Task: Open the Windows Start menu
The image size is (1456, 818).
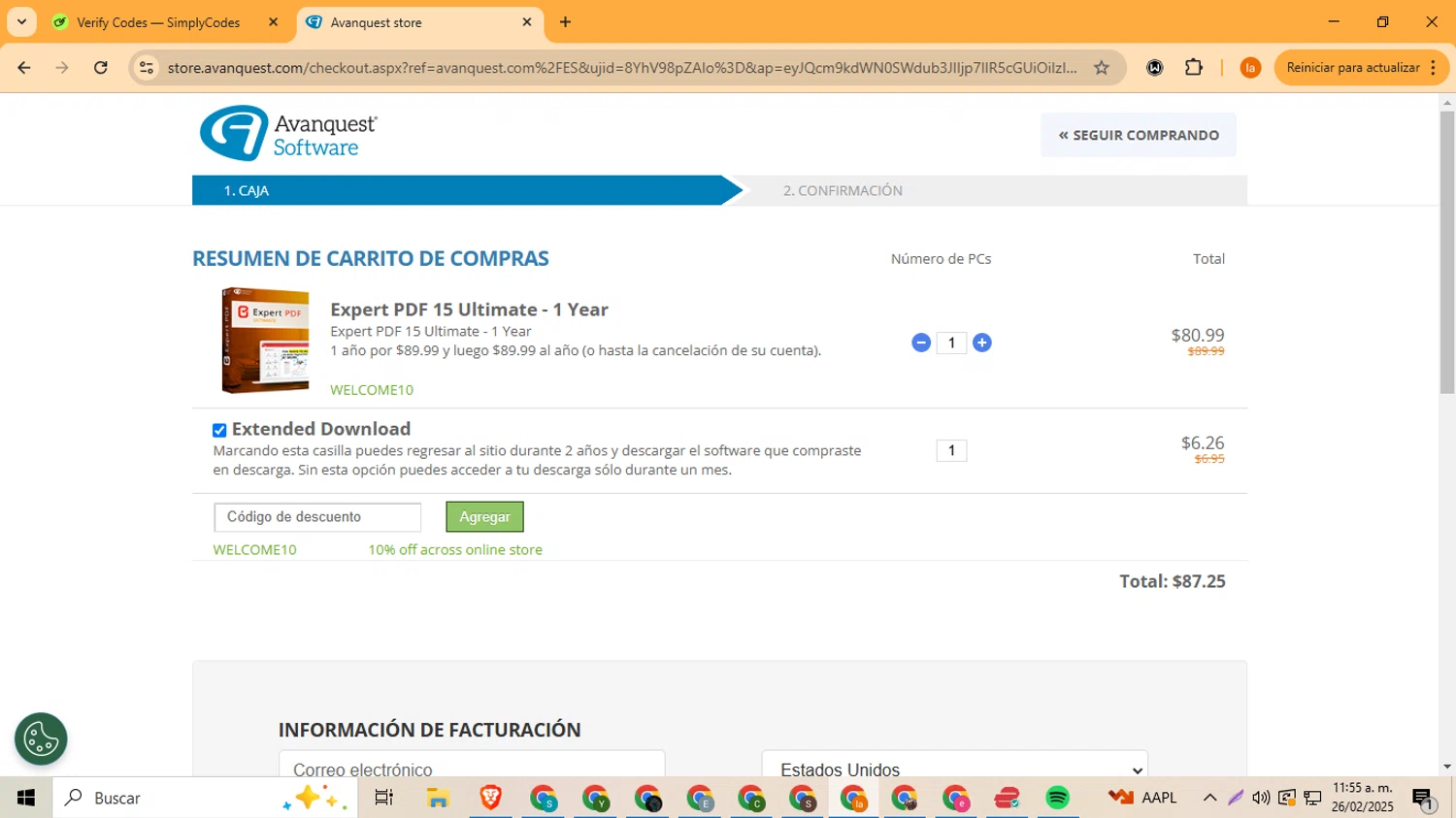Action: 26,798
